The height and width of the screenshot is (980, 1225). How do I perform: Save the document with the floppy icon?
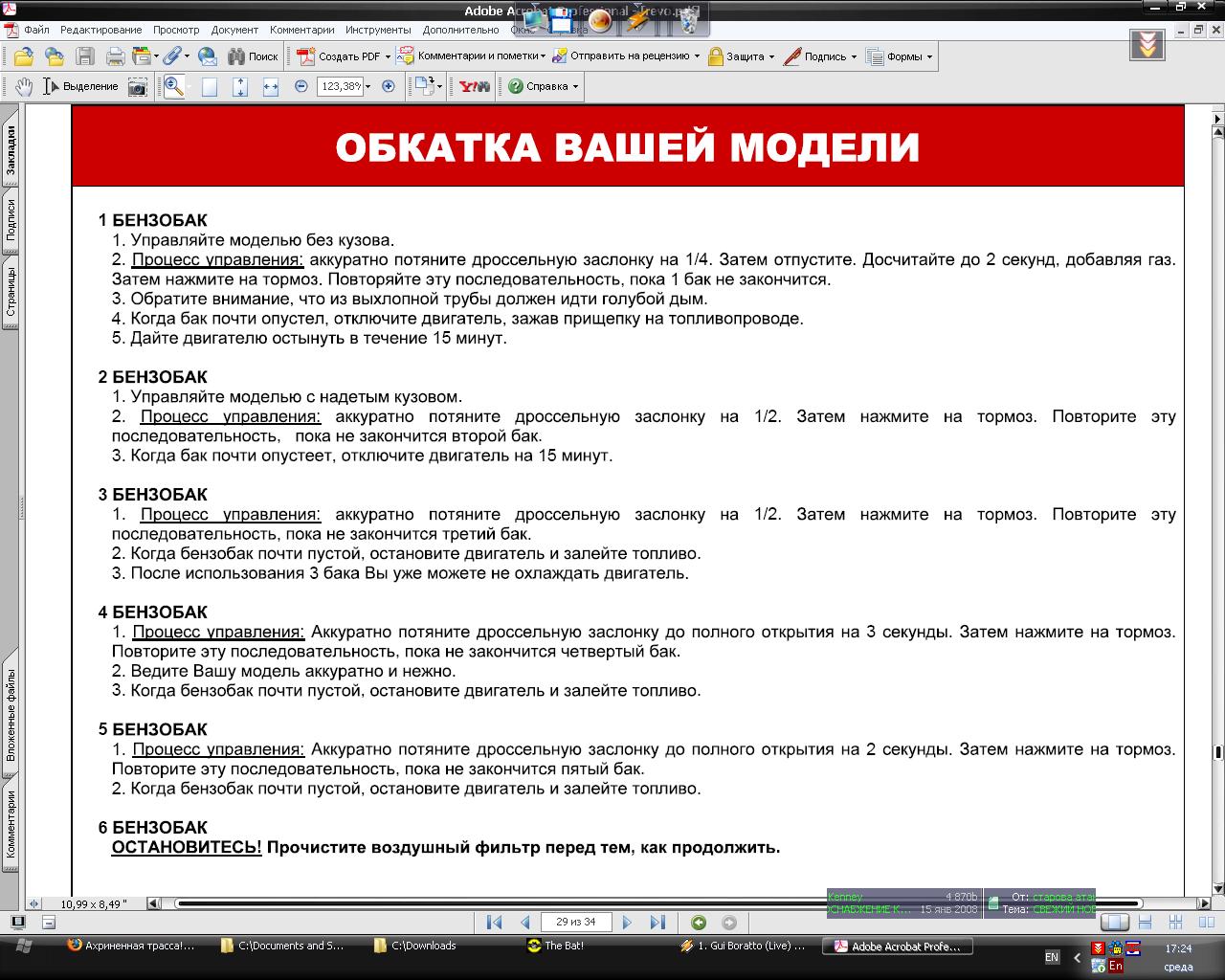(x=85, y=56)
